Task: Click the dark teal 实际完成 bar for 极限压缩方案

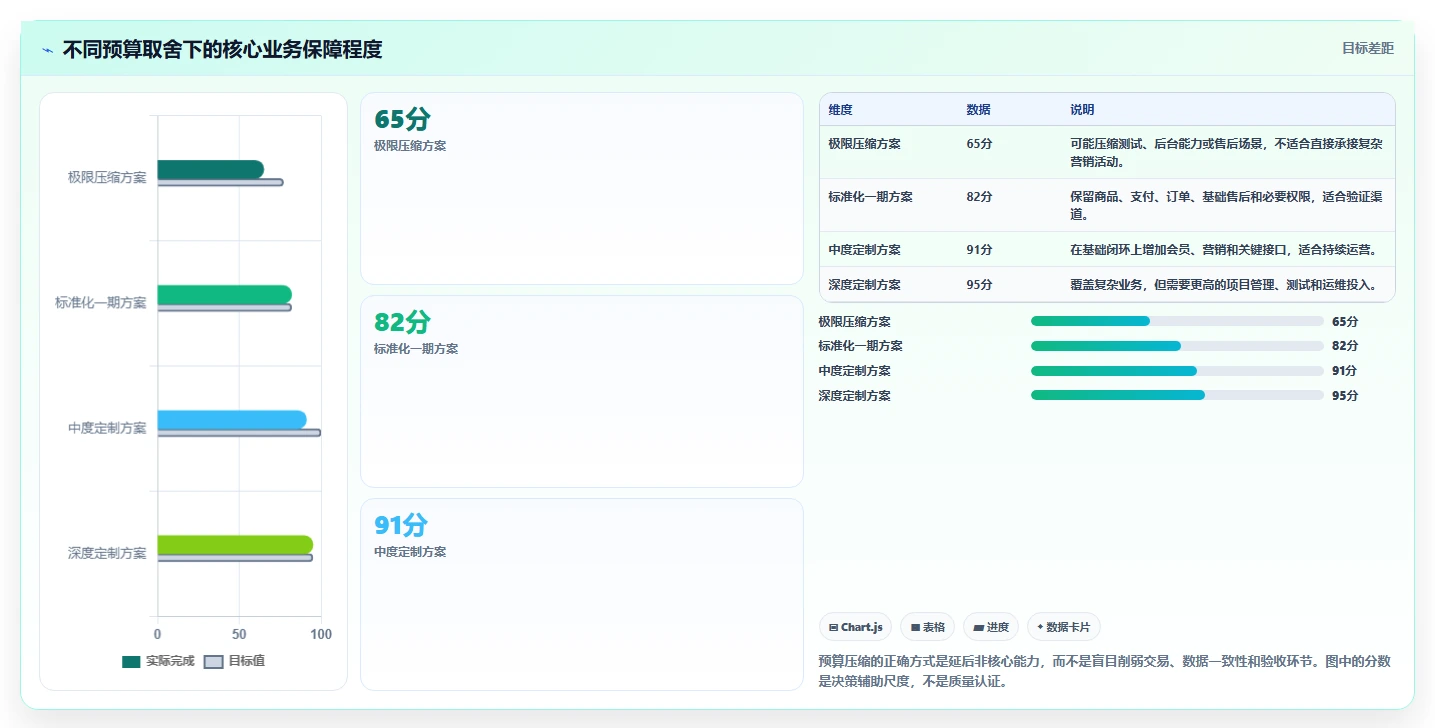Action: point(211,170)
